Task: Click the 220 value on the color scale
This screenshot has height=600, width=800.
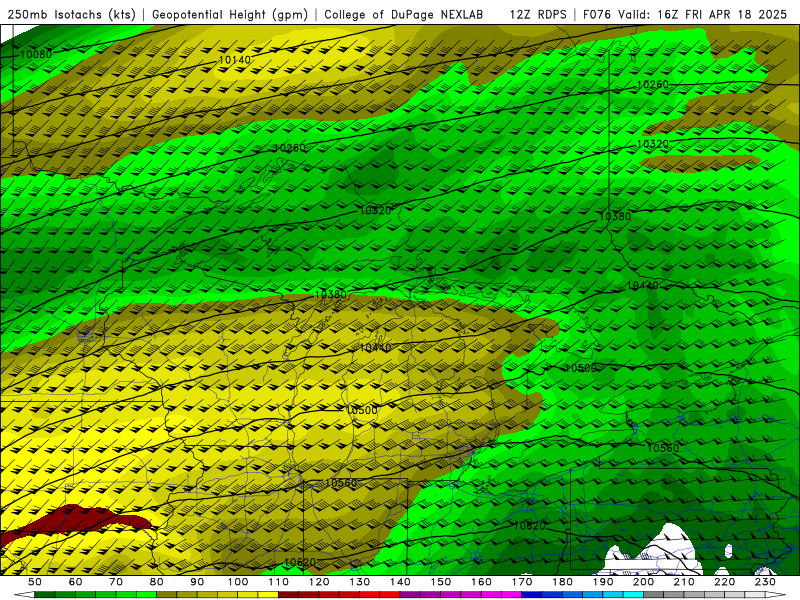Action: coord(724,582)
